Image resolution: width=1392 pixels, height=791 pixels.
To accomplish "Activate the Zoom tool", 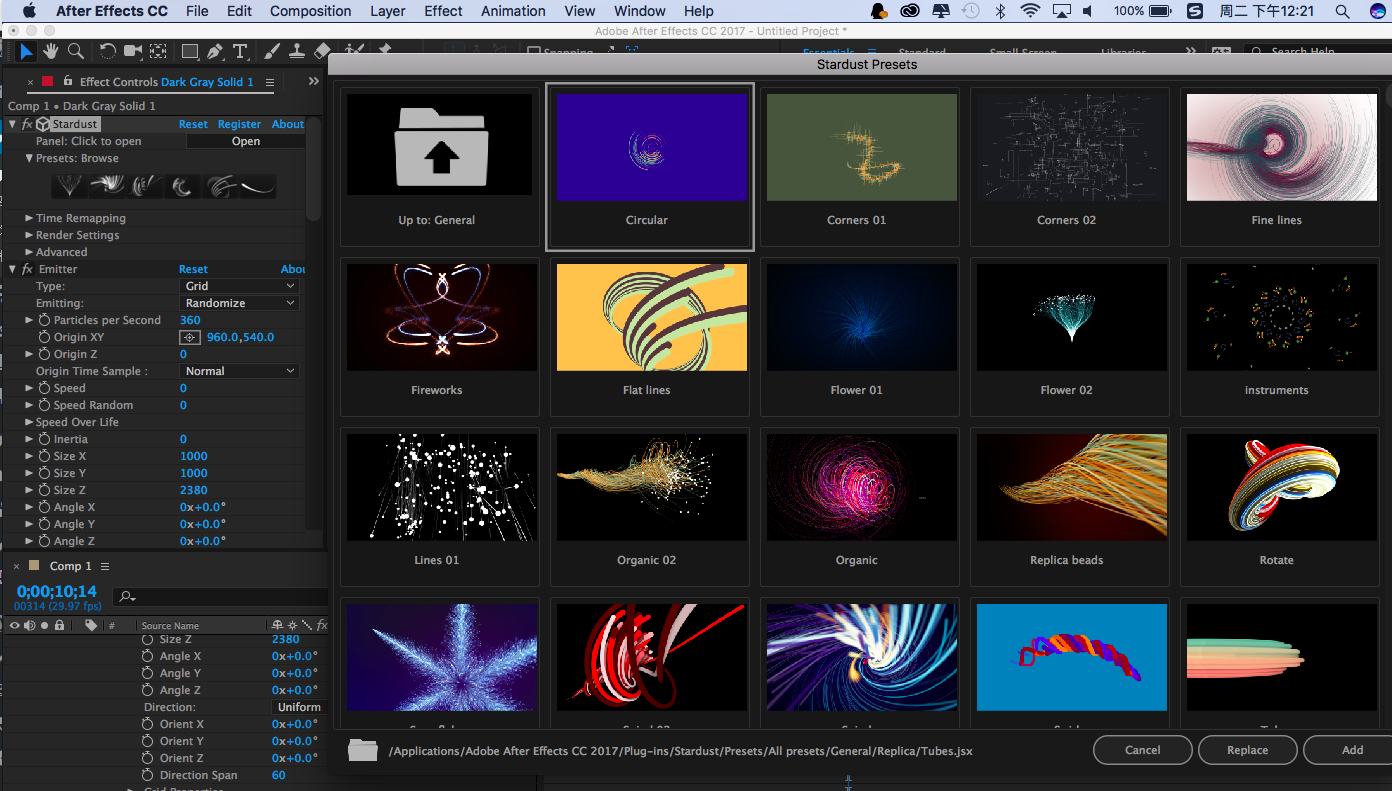I will click(x=75, y=51).
